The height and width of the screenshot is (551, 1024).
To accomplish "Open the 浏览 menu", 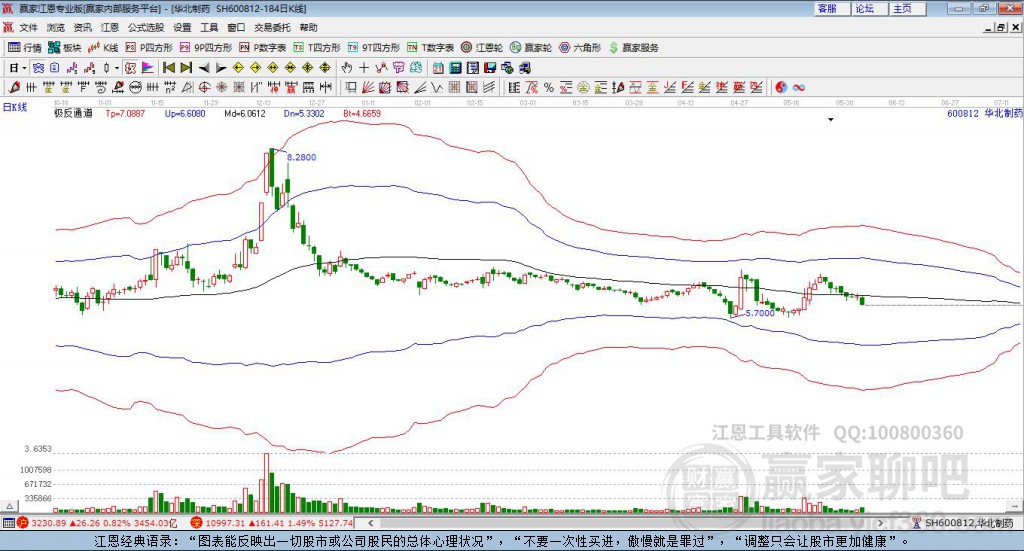I will (x=56, y=27).
